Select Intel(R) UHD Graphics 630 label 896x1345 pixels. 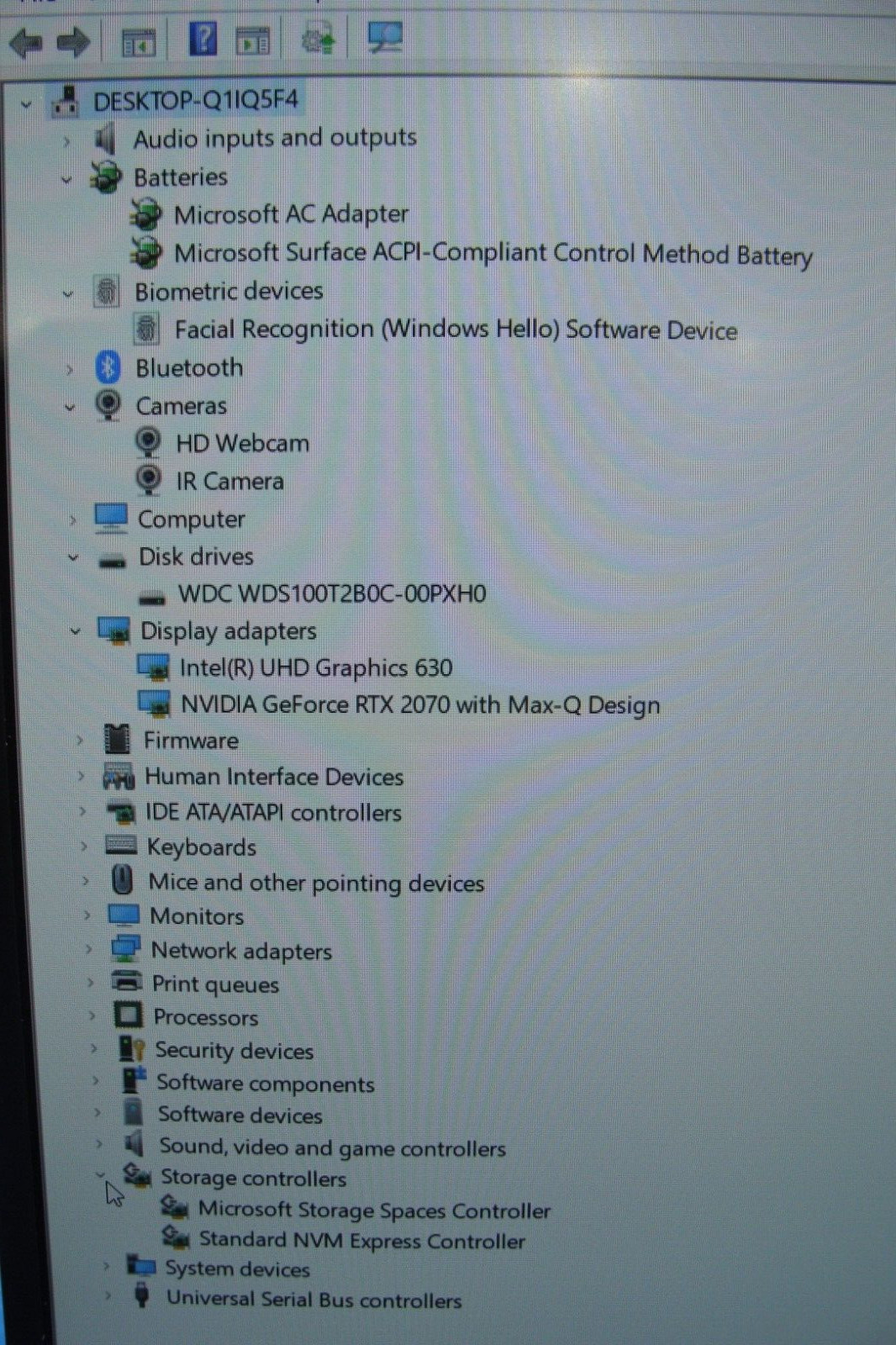(x=316, y=668)
